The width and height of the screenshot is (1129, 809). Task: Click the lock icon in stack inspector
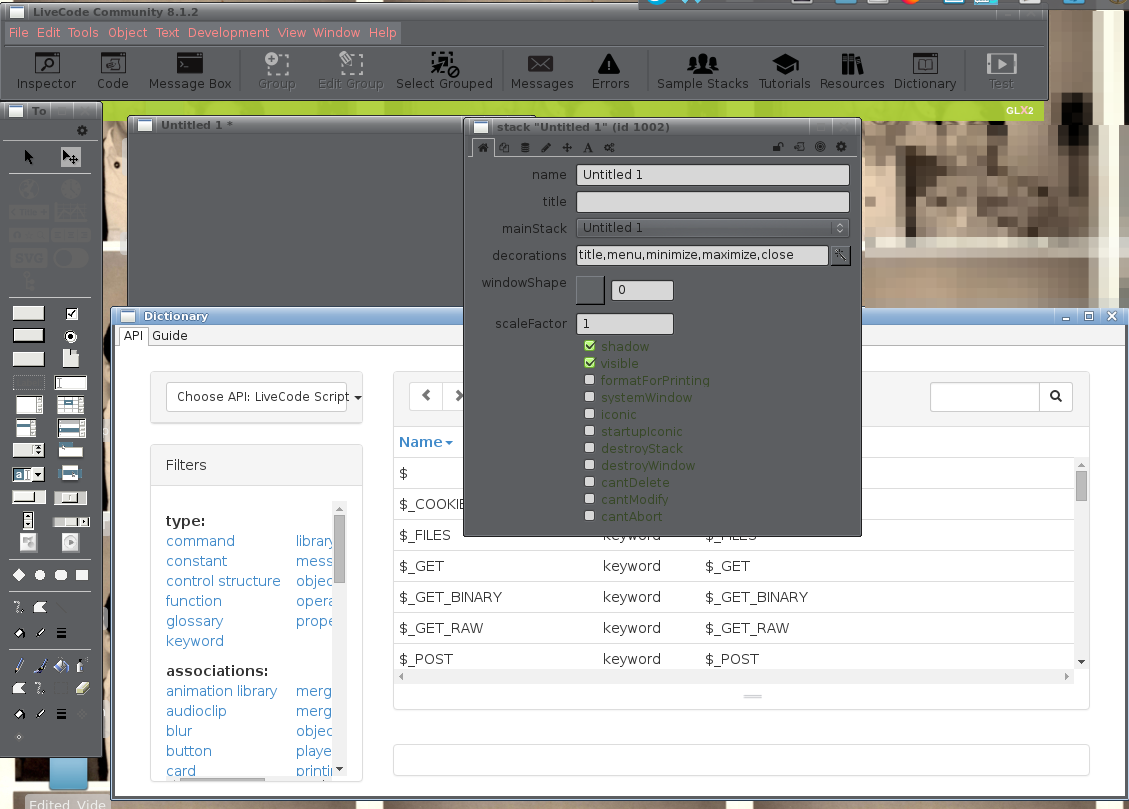pyautogui.click(x=777, y=148)
